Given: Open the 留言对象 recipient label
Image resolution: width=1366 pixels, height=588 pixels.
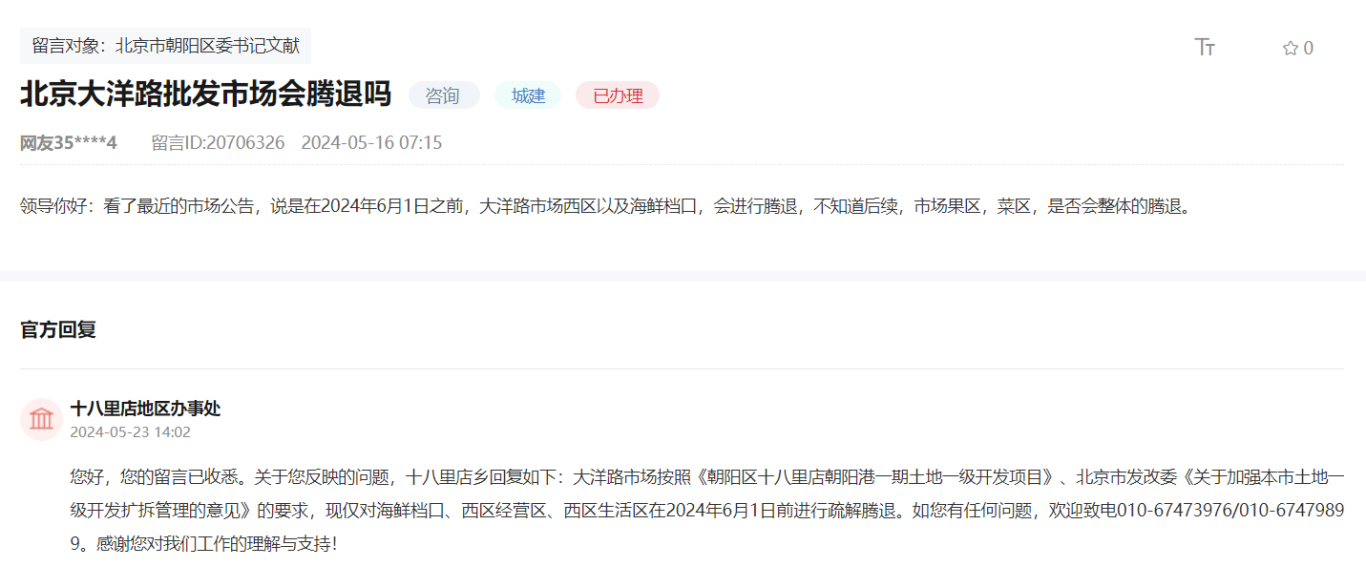Looking at the screenshot, I should (165, 45).
